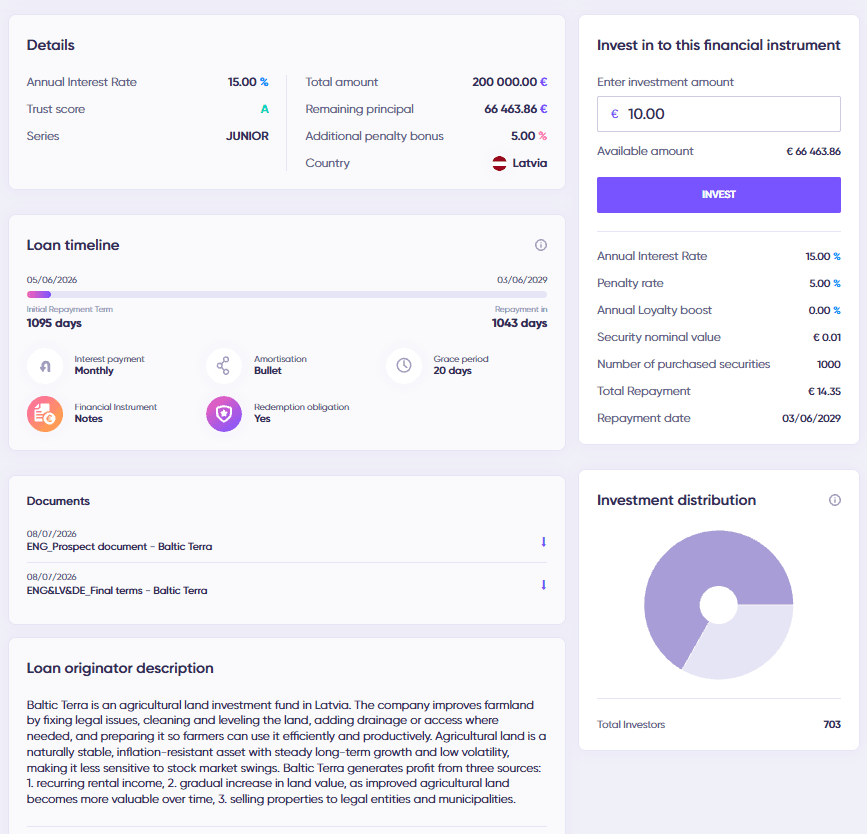Click Additional penalty bonus 5.00 % value
The image size is (867, 834).
point(529,136)
